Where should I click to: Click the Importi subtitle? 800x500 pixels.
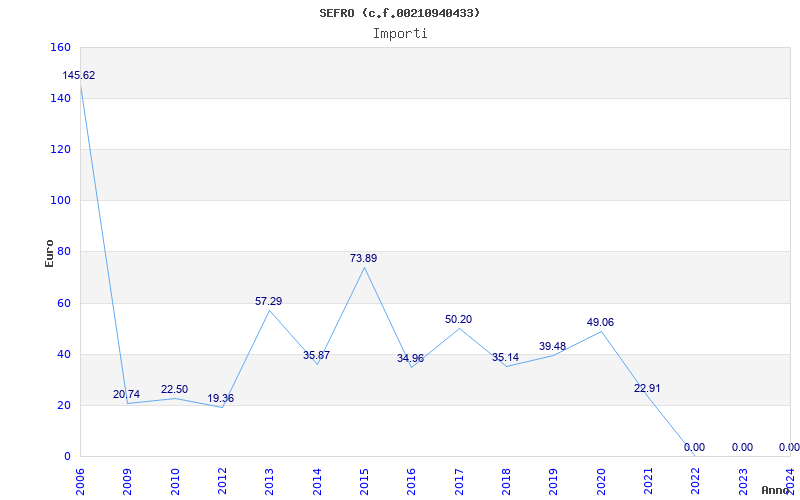pos(400,34)
